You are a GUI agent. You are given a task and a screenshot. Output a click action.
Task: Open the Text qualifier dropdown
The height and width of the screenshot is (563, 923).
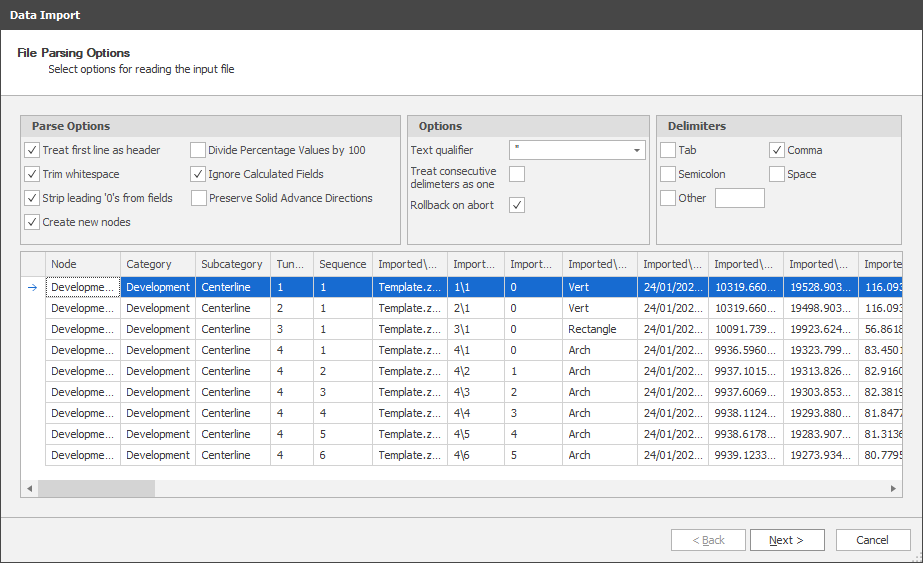636,150
